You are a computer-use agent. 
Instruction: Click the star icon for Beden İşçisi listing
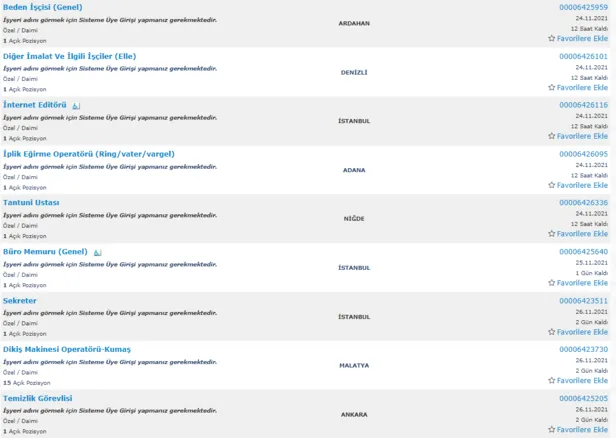[551, 39]
